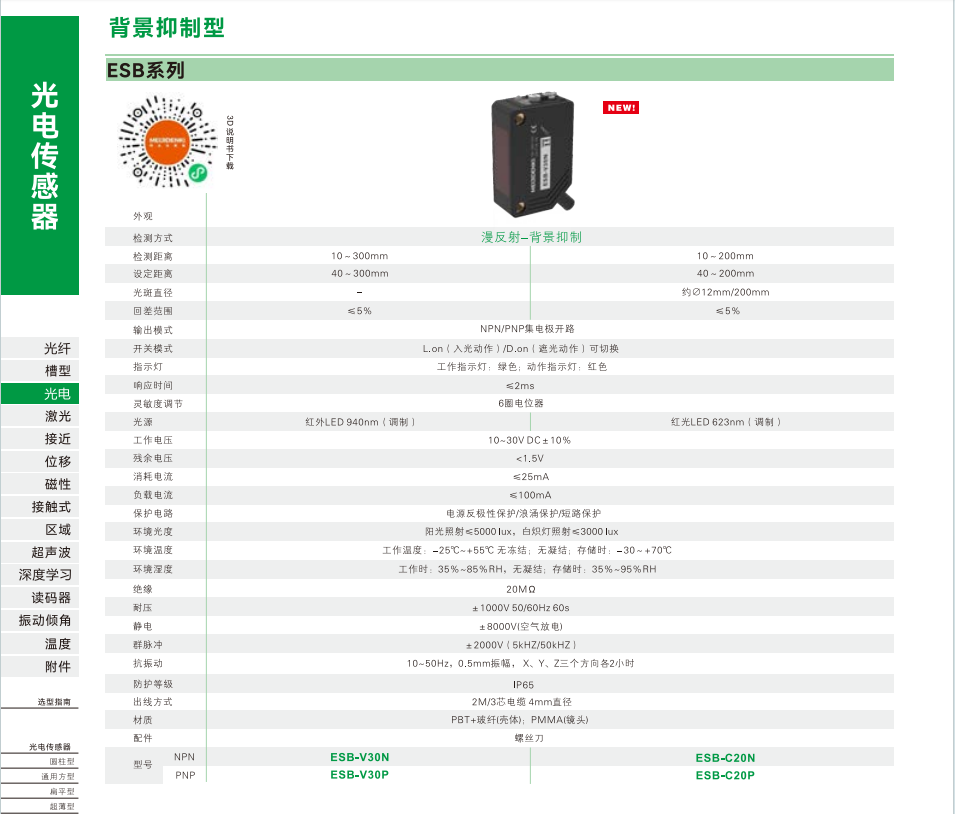Open the 读码器 category
955x814 pixels.
tap(51, 598)
